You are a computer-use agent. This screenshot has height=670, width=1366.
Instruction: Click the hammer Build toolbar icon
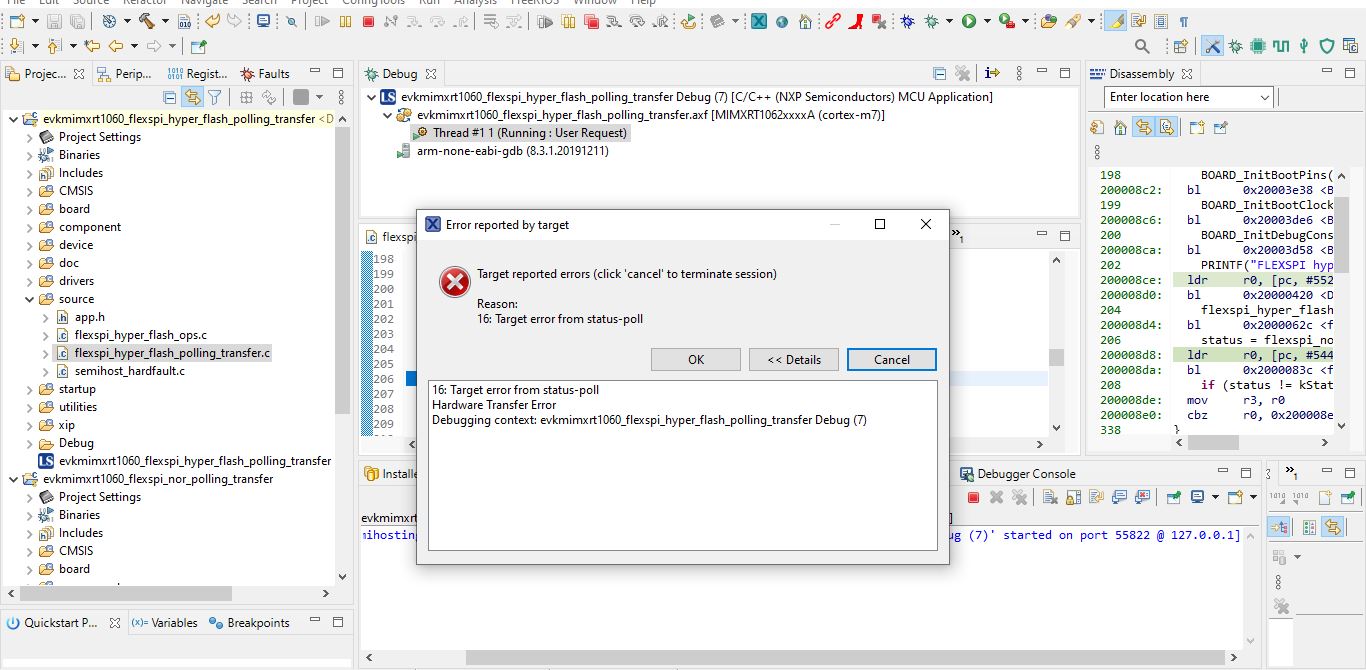pyautogui.click(x=147, y=21)
